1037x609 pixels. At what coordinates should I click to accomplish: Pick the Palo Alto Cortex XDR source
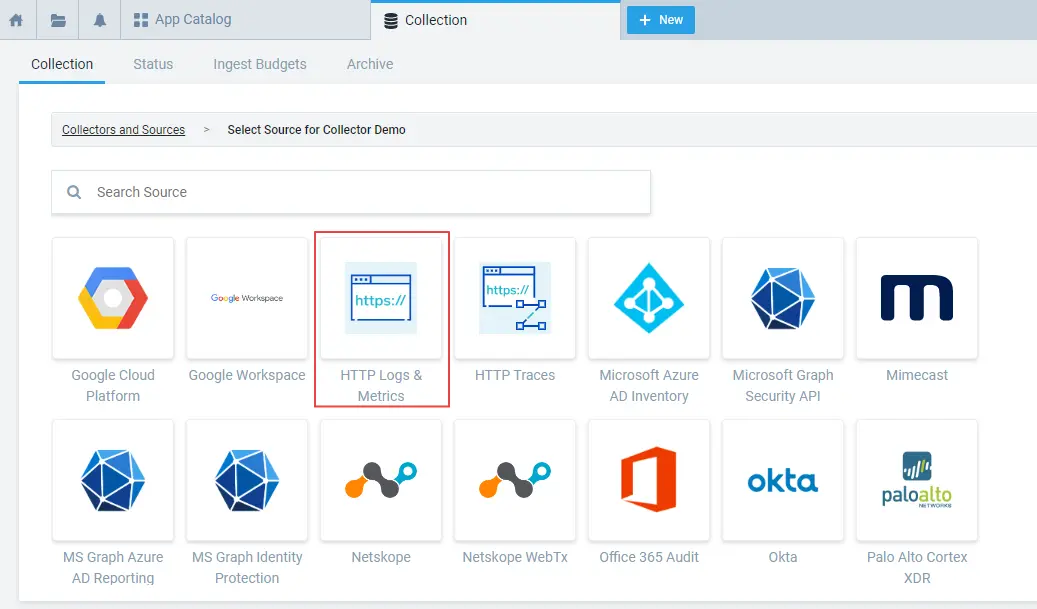(917, 480)
